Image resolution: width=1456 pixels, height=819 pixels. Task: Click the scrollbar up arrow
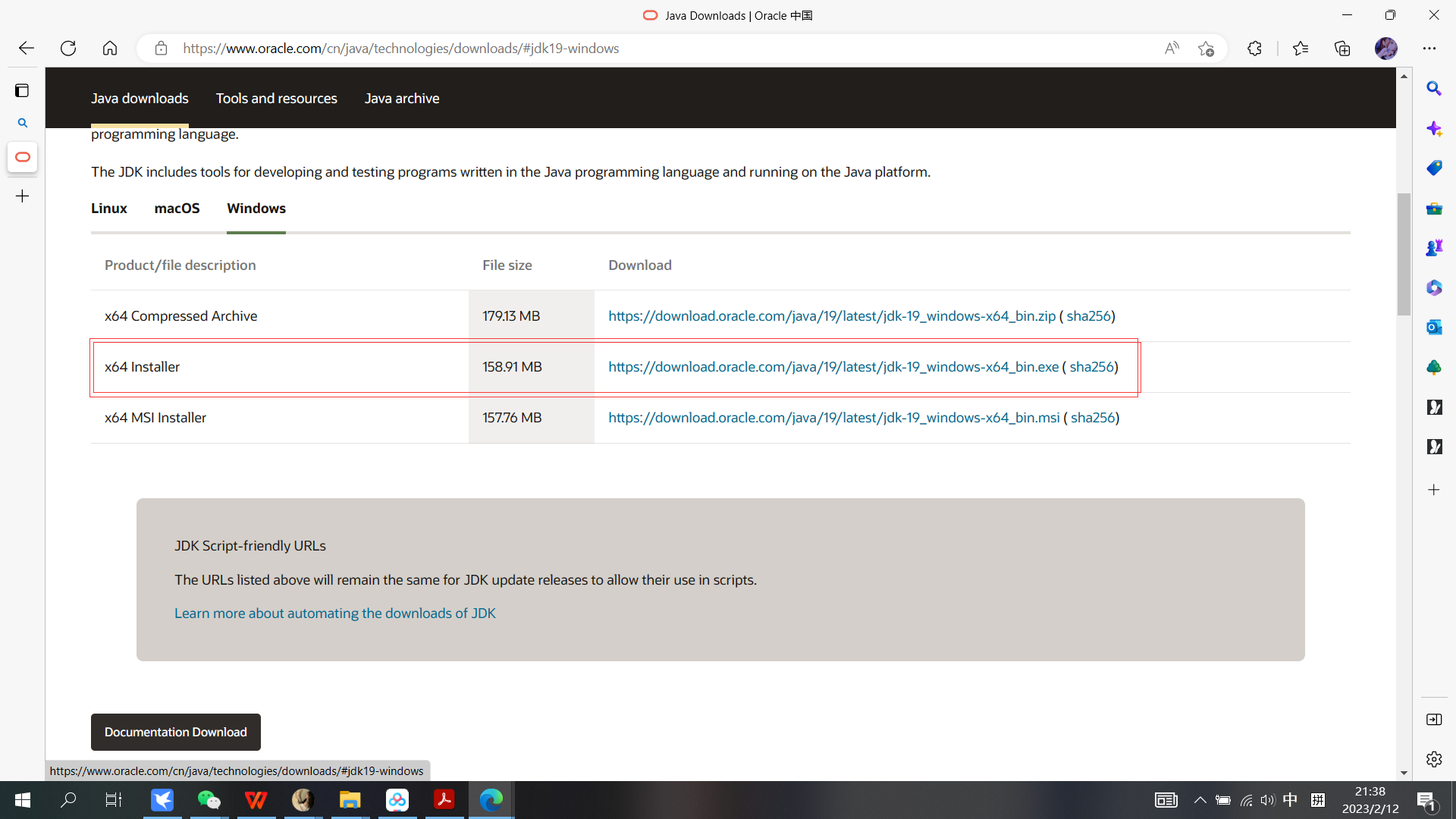1404,76
